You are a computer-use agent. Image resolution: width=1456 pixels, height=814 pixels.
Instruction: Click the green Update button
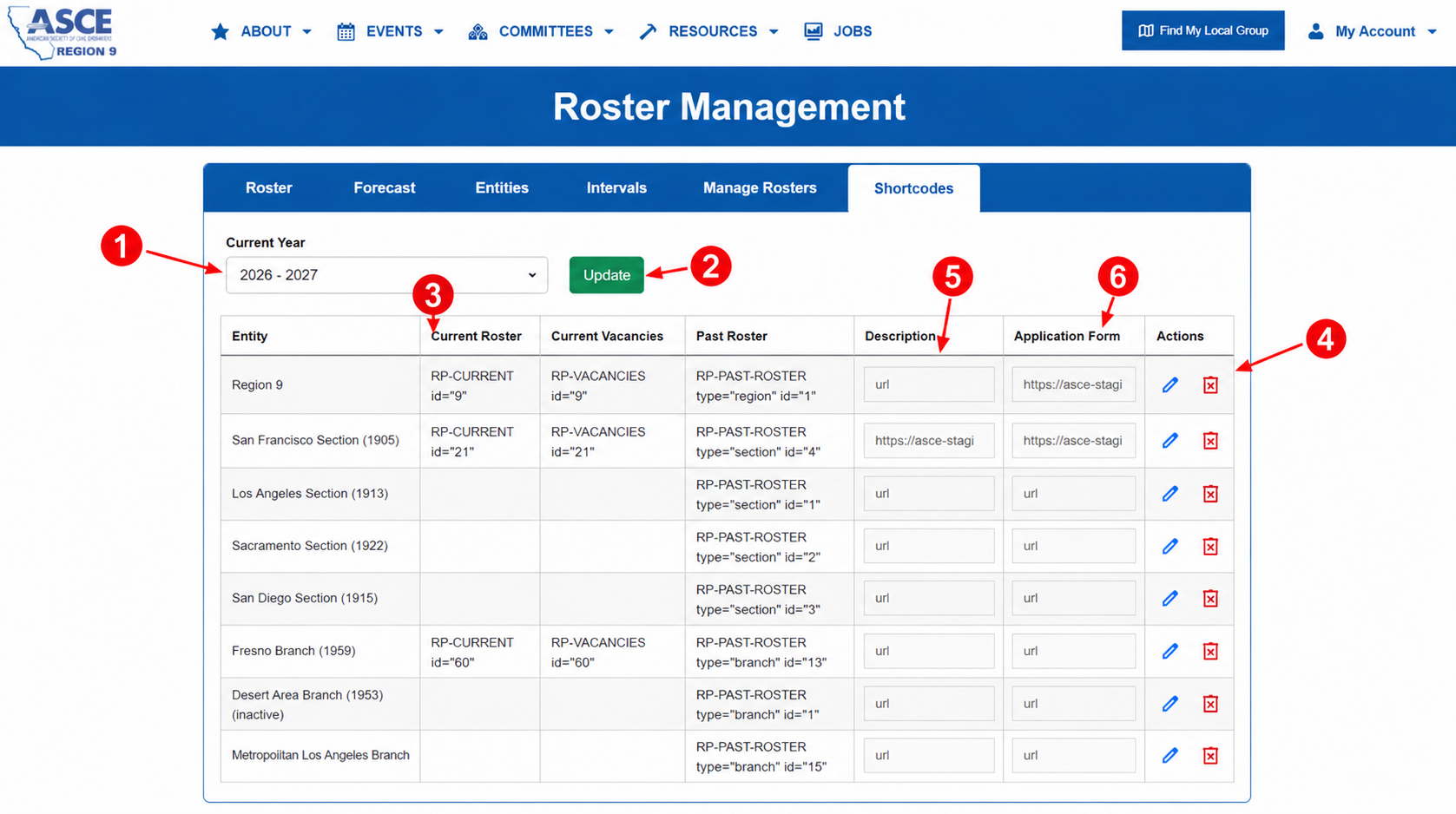click(x=606, y=275)
